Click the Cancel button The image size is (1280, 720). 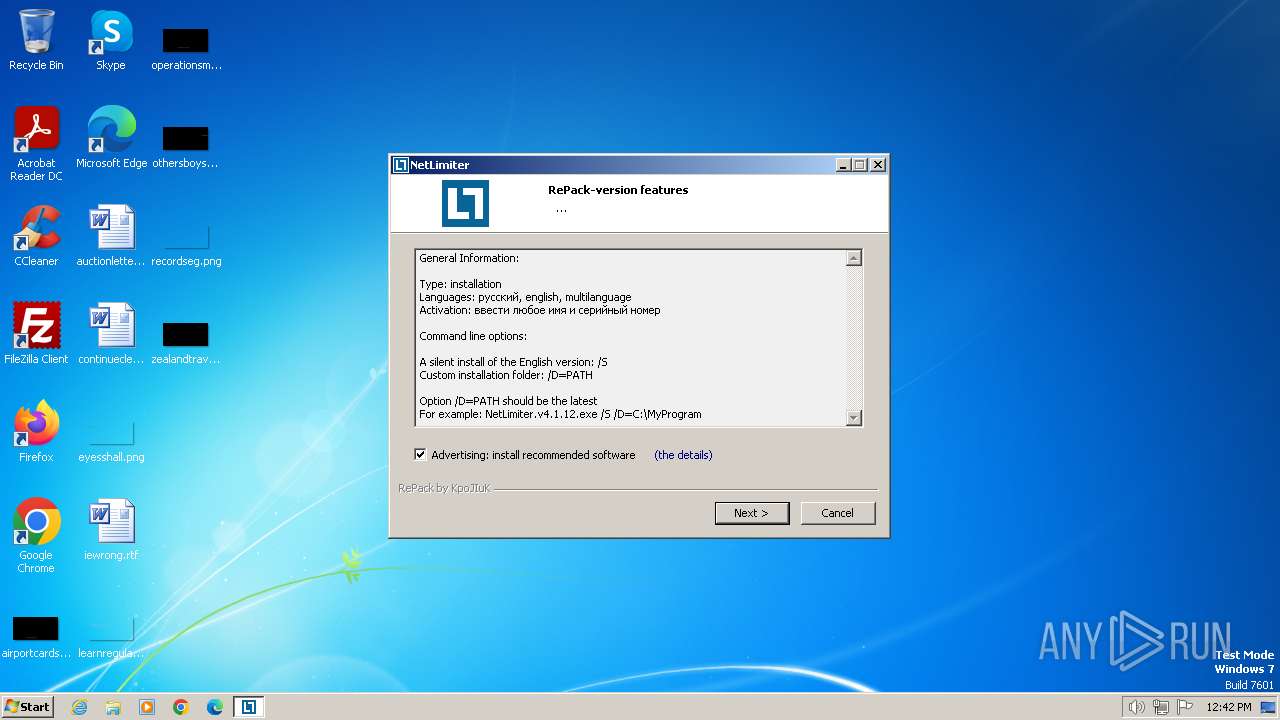(x=838, y=513)
